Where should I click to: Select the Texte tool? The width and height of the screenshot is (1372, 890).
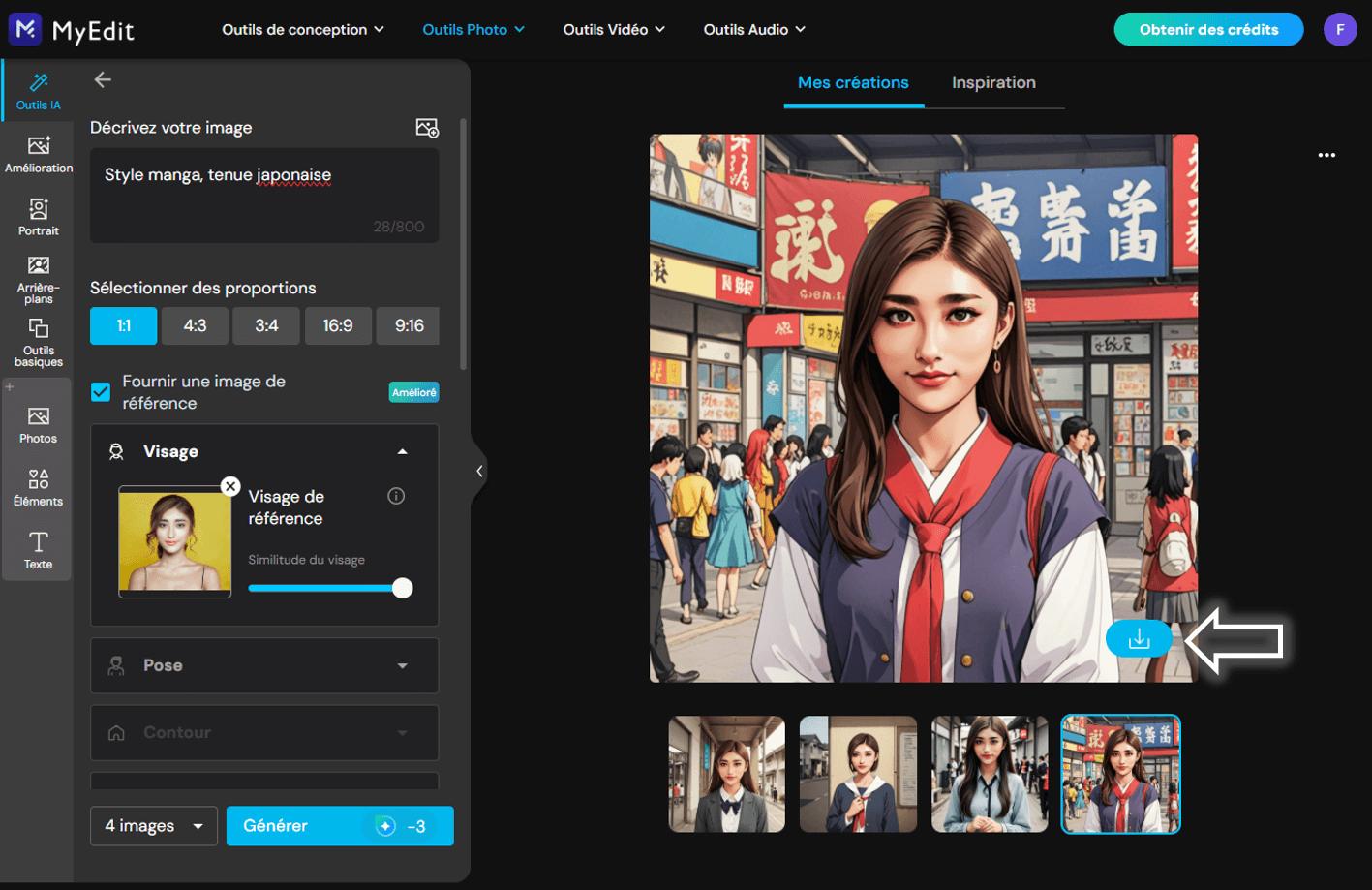coord(39,549)
